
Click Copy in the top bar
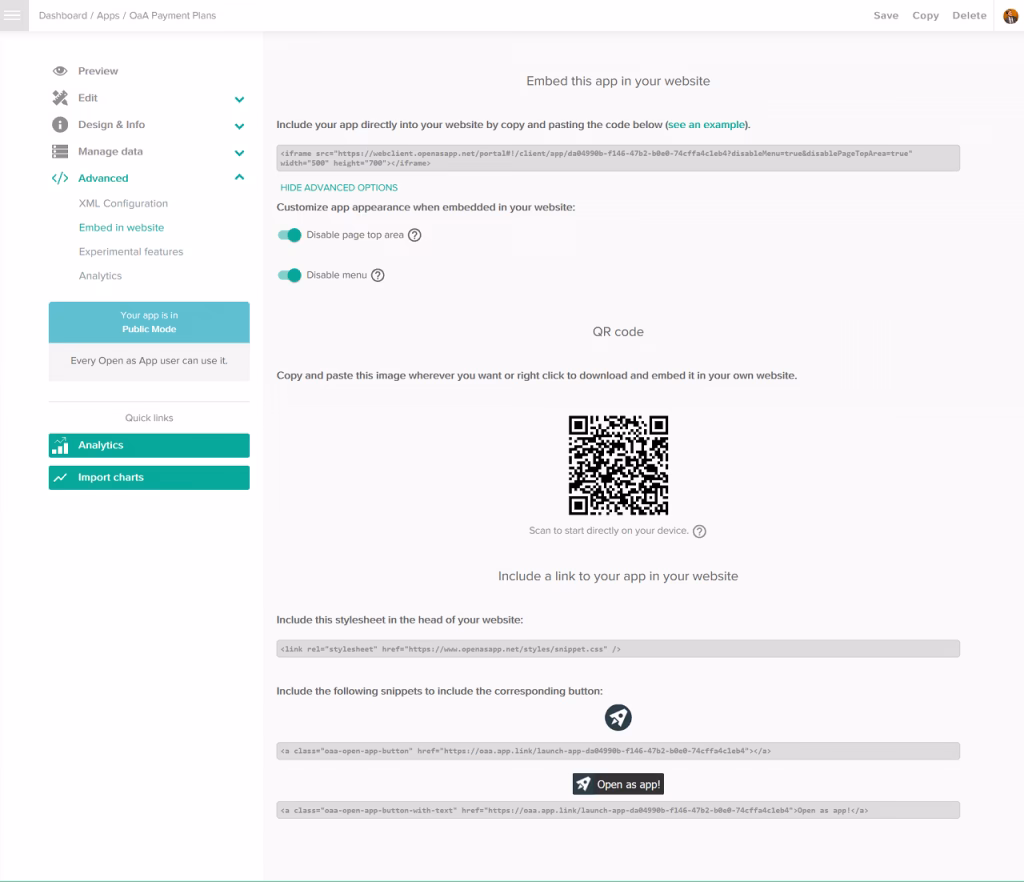coord(925,16)
